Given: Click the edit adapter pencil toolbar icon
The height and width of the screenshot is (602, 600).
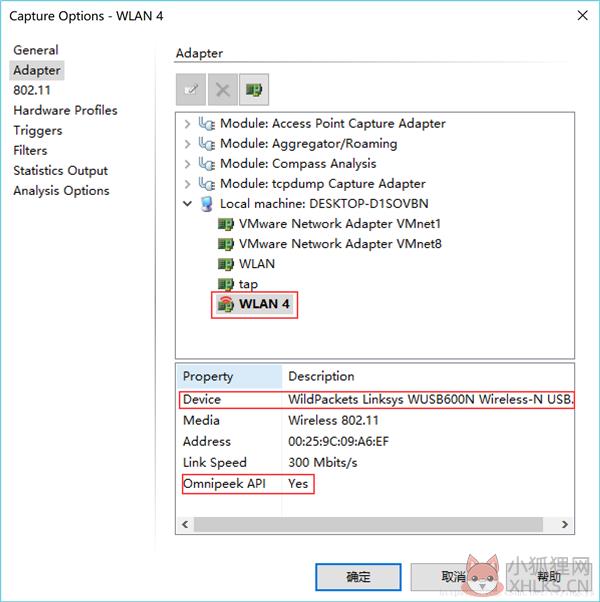Looking at the screenshot, I should coord(191,89).
